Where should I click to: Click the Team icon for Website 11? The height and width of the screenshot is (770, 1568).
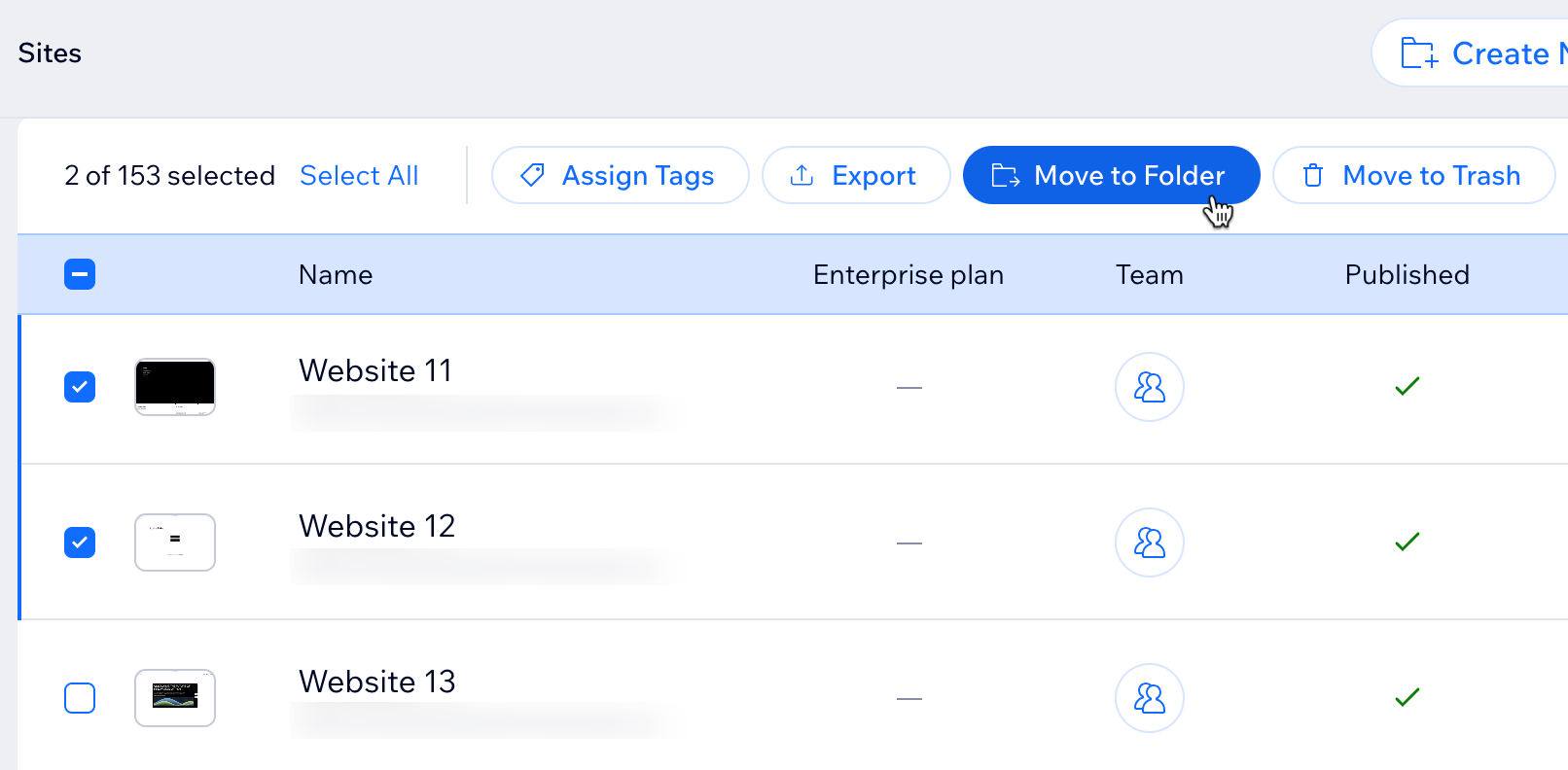1149,387
